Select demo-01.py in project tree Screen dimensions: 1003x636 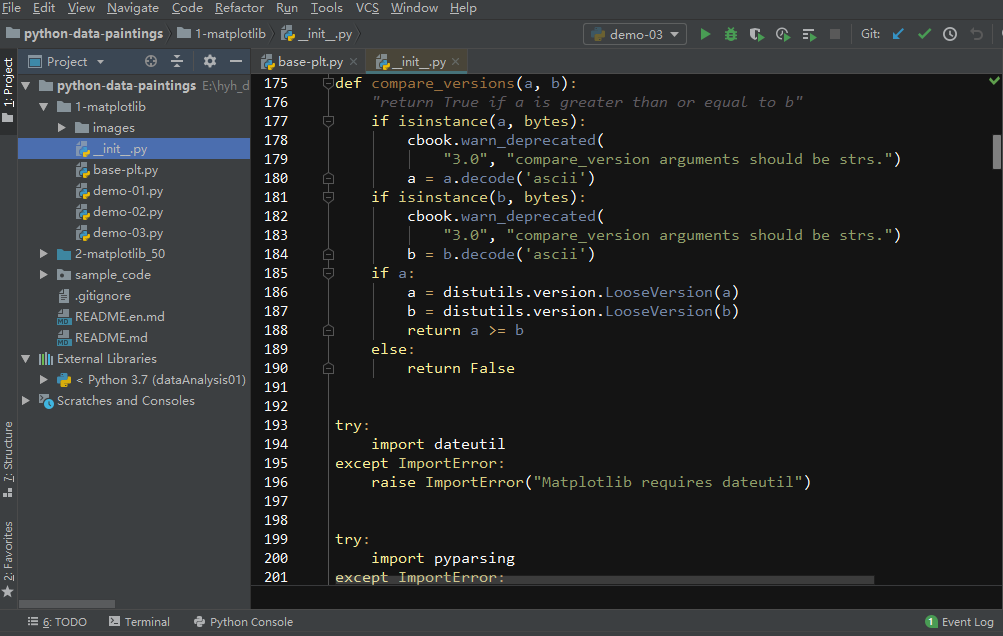[x=128, y=191]
